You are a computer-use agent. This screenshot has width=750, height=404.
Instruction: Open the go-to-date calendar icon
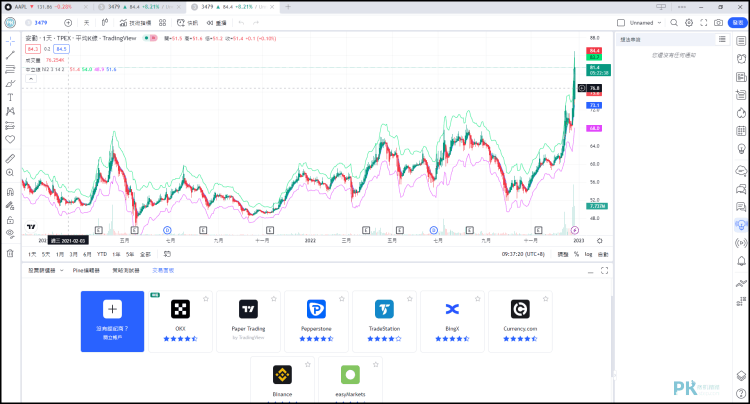[167, 254]
